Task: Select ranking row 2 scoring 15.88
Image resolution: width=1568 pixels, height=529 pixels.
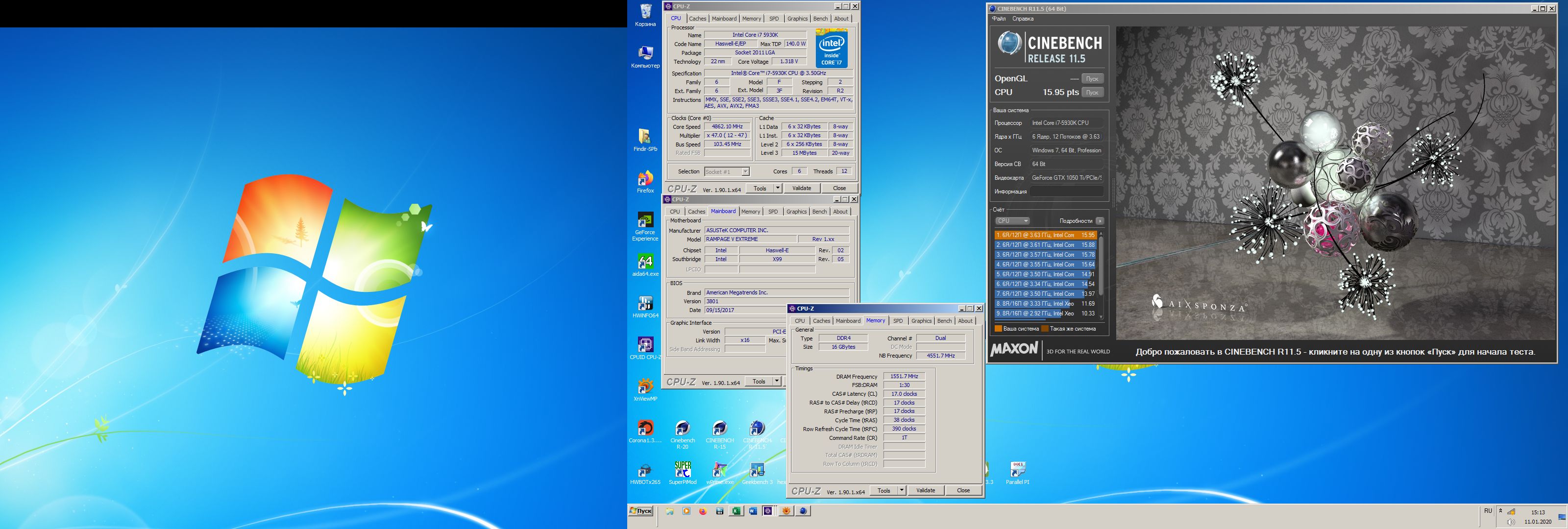Action: 1045,245
